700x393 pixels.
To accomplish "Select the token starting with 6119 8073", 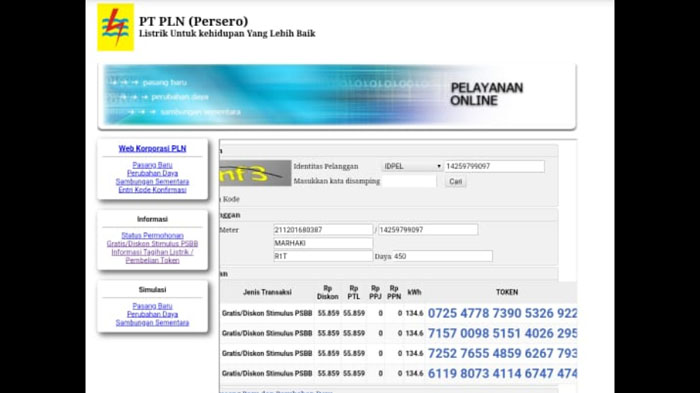I will pos(502,373).
